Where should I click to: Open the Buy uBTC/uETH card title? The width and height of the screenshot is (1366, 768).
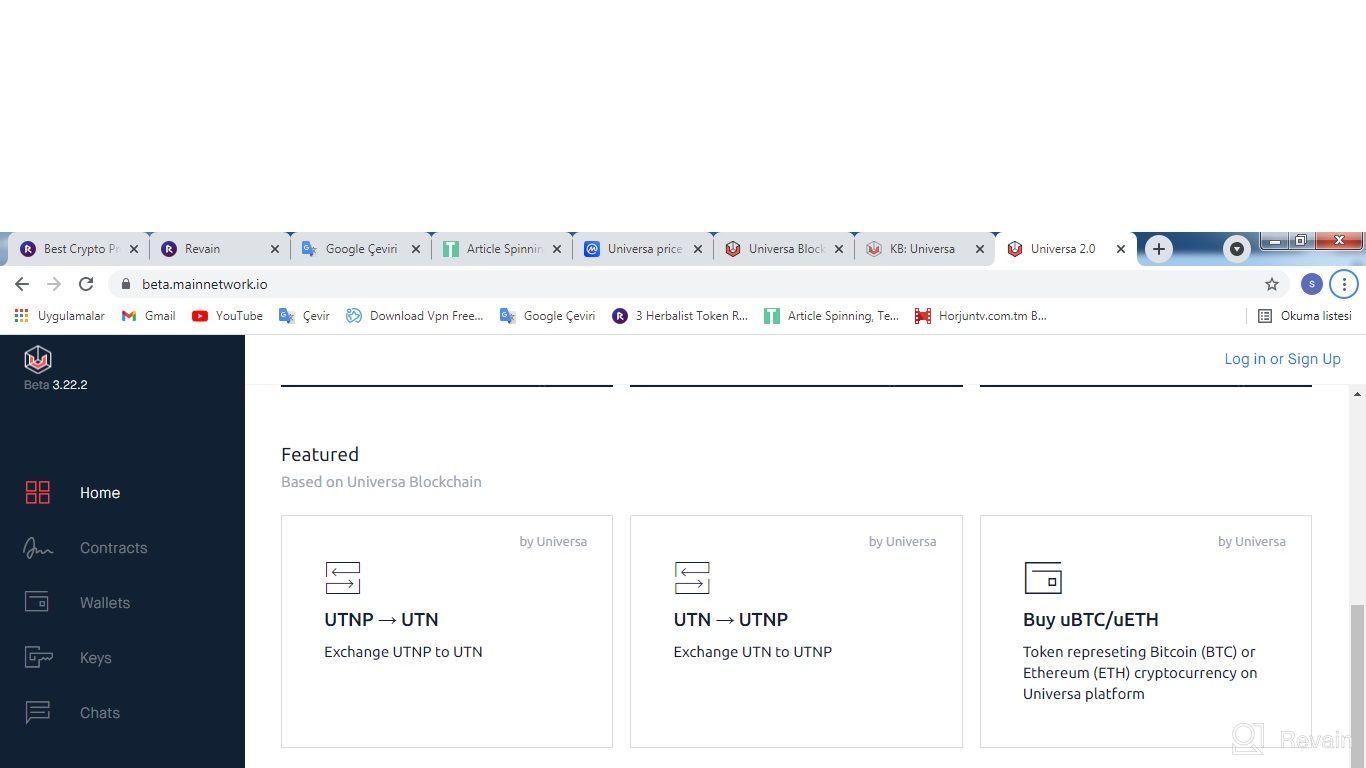click(1091, 619)
